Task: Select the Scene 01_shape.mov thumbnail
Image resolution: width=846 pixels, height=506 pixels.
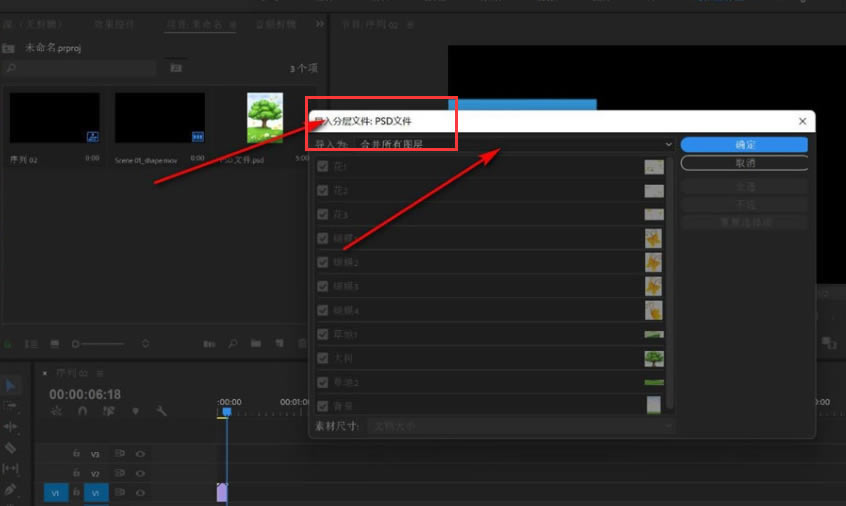Action: coord(160,118)
